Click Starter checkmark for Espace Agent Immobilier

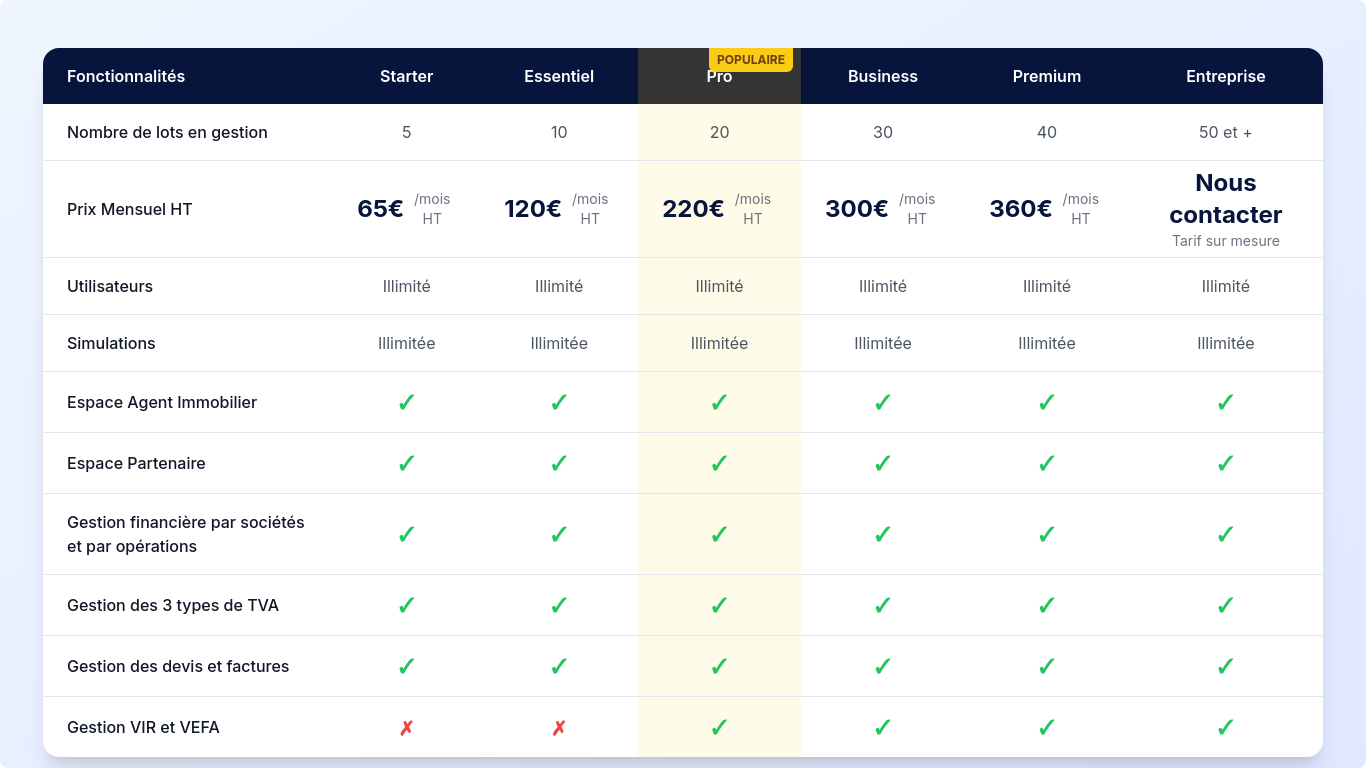point(406,403)
